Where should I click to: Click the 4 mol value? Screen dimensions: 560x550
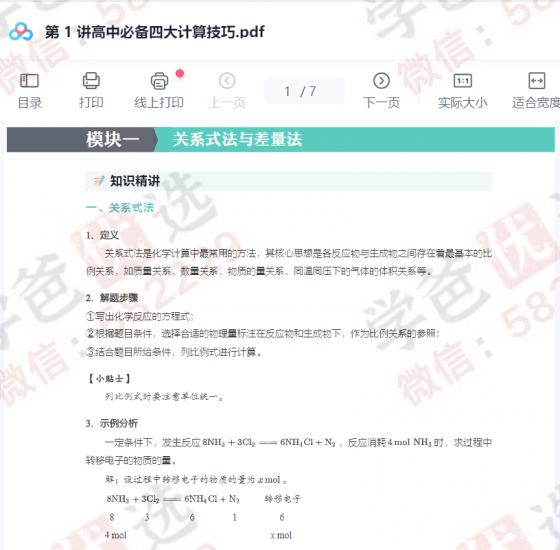click(x=116, y=535)
